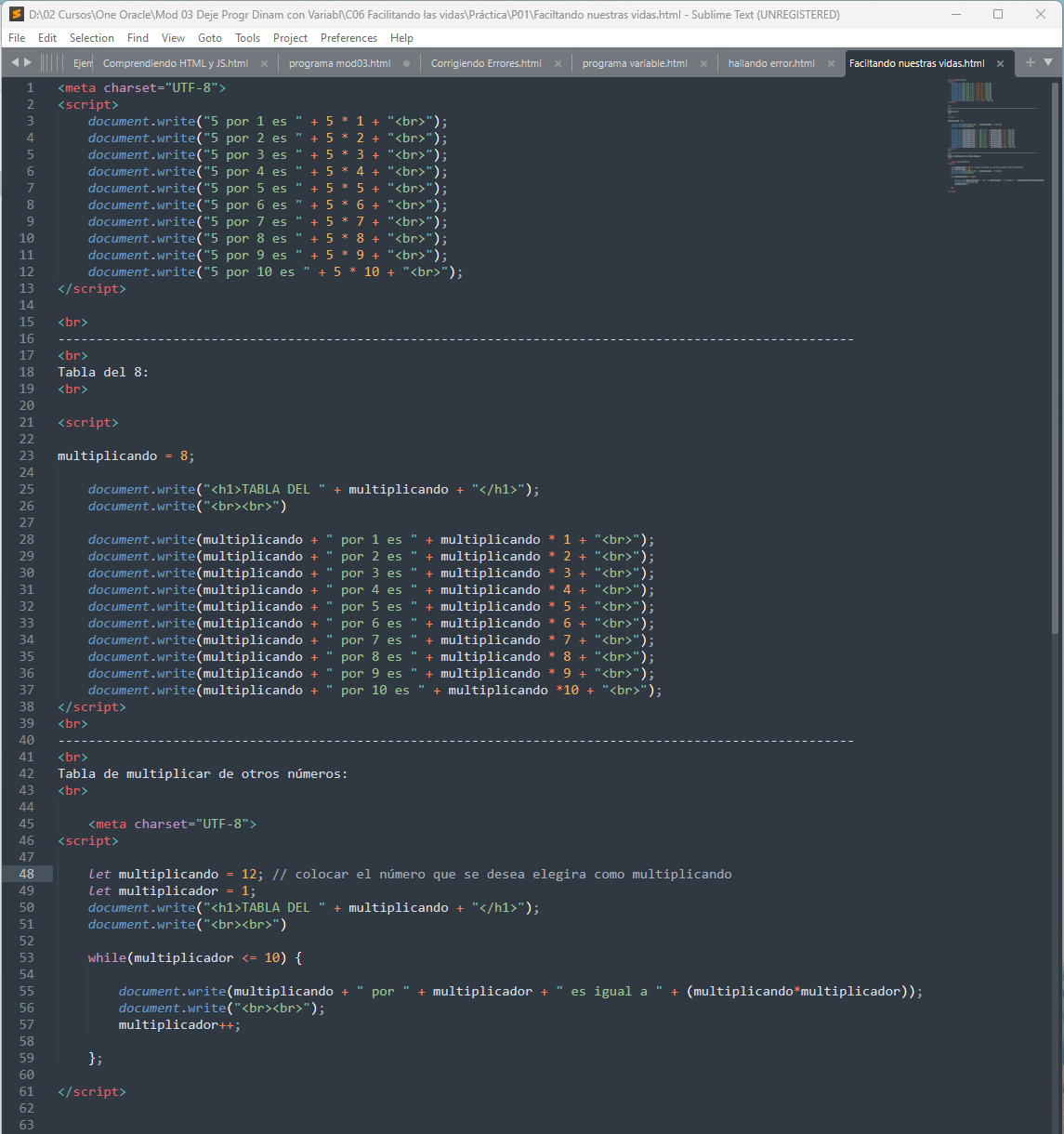Close the hallando error.html tab
Image resolution: width=1064 pixels, height=1134 pixels.
831,64
